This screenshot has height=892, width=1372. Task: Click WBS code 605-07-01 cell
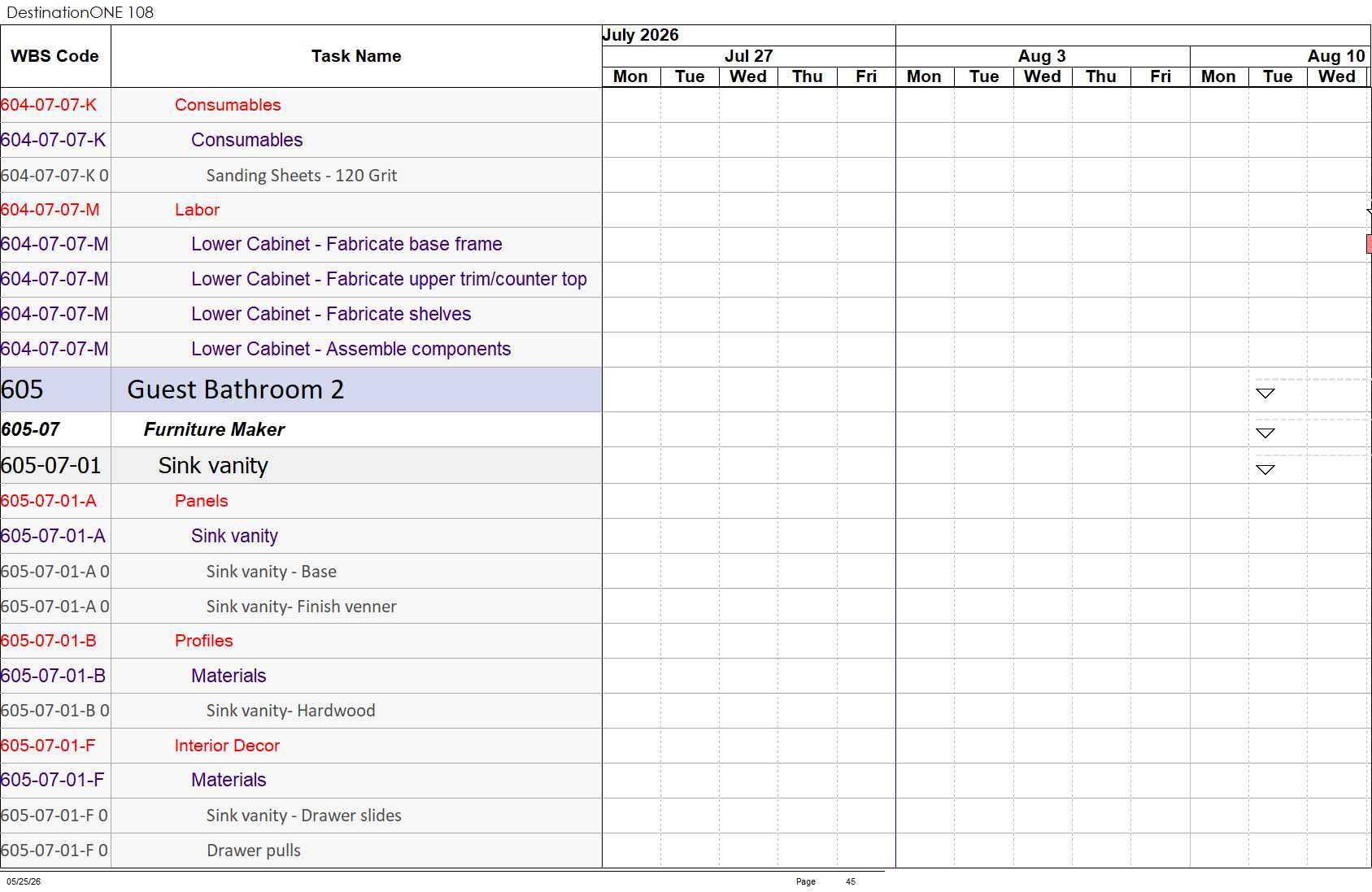[55, 466]
